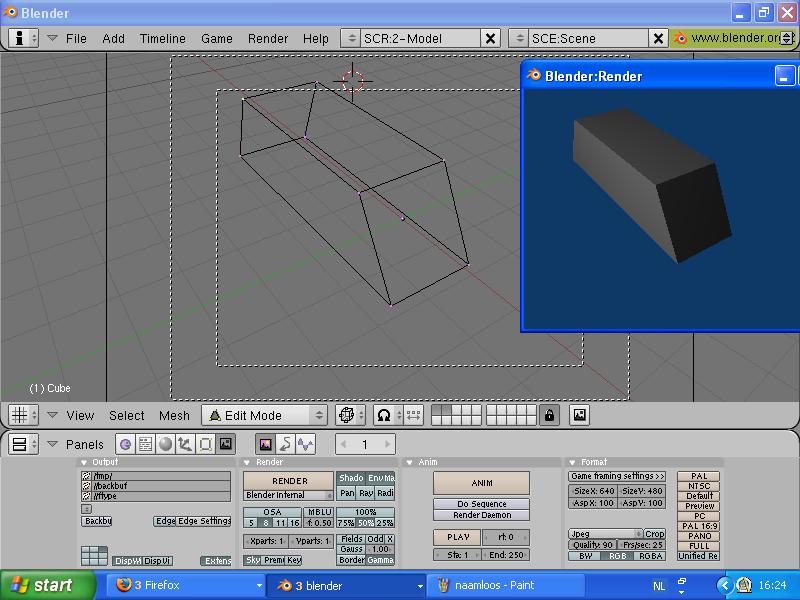Open the Add menu

pyautogui.click(x=113, y=38)
